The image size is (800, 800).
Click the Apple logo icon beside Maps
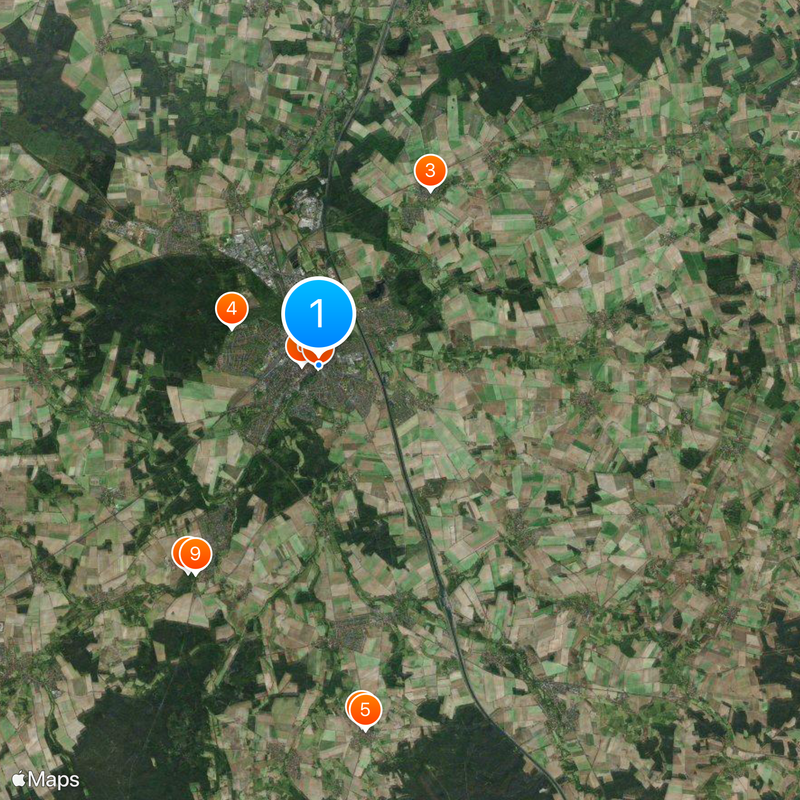[x=19, y=779]
